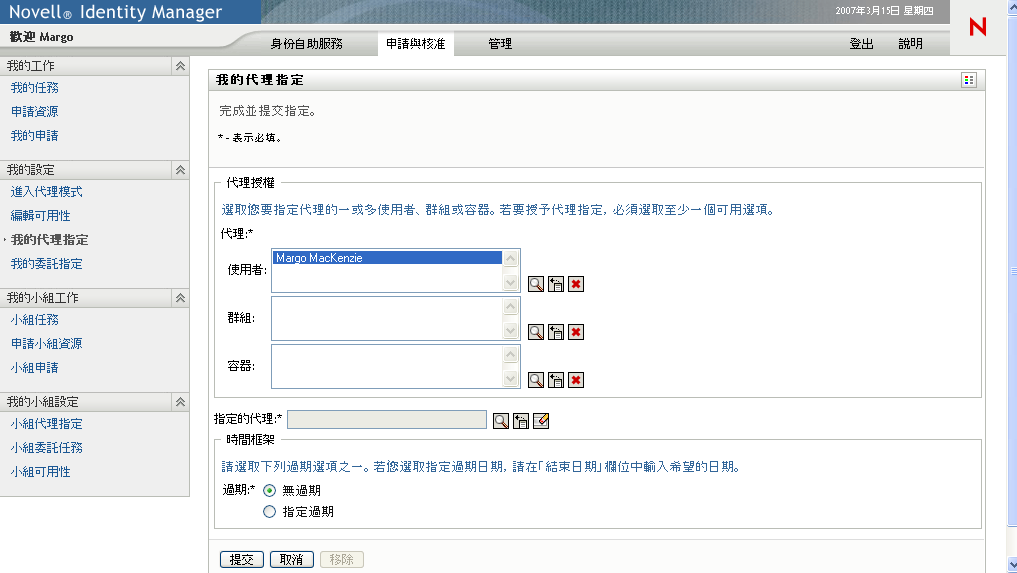Viewport: 1017px width, 573px height.
Task: Click the 容器 list scroll up arrow
Action: click(x=511, y=354)
